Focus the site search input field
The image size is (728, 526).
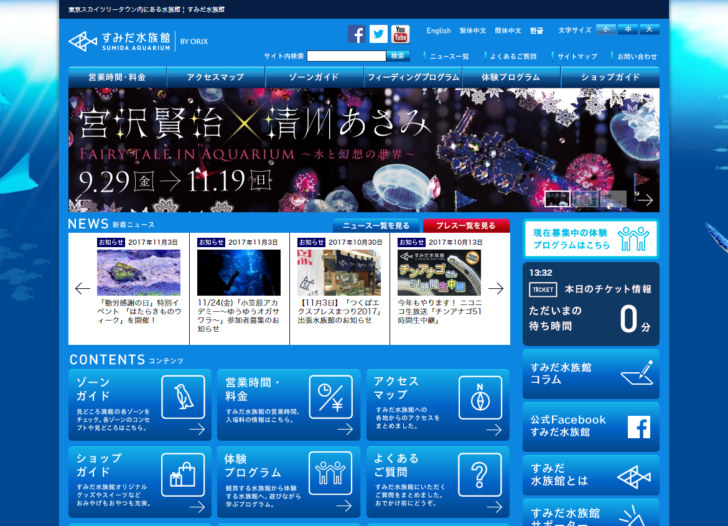346,56
